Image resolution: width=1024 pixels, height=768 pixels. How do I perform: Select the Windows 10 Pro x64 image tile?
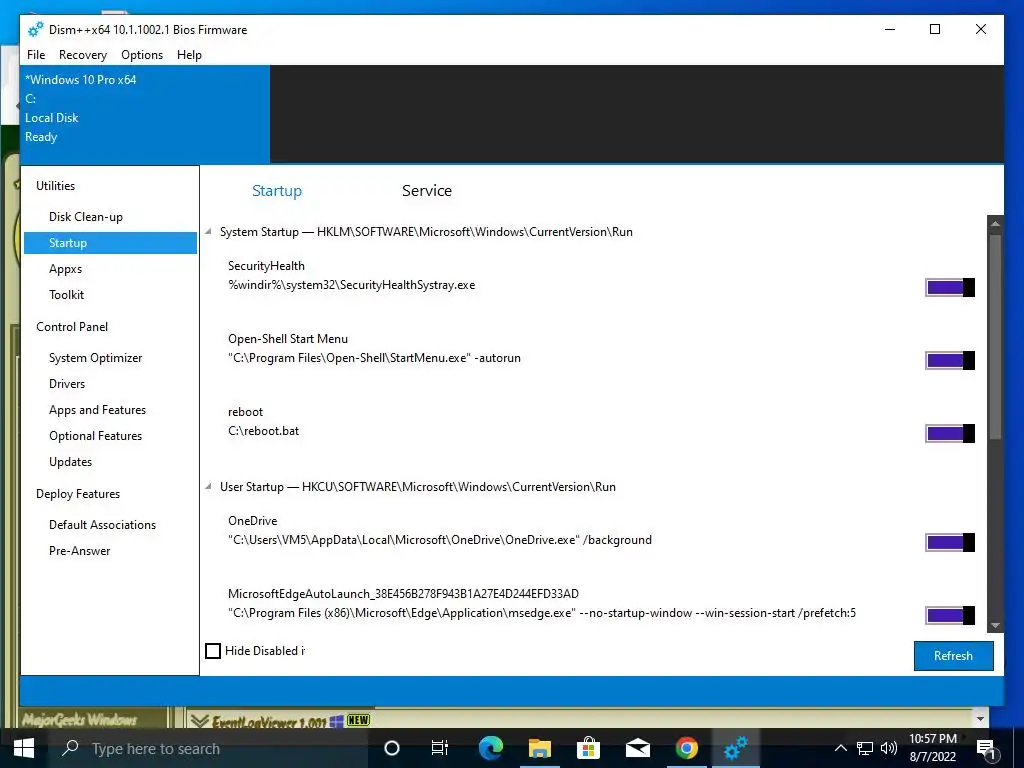[145, 114]
